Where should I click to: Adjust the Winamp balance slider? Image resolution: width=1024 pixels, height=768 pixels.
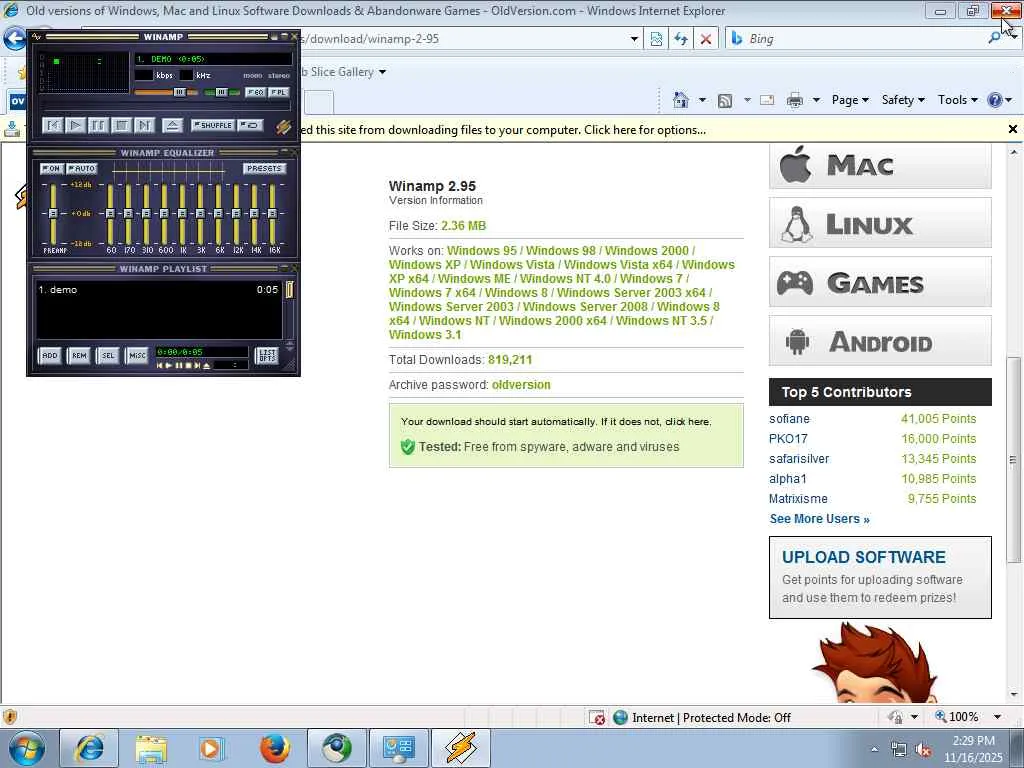tap(221, 93)
